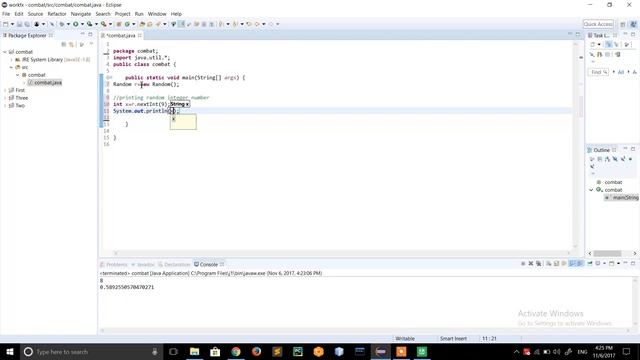This screenshot has width=640, height=360.
Task: Open the Source menu
Action: [x=35, y=14]
